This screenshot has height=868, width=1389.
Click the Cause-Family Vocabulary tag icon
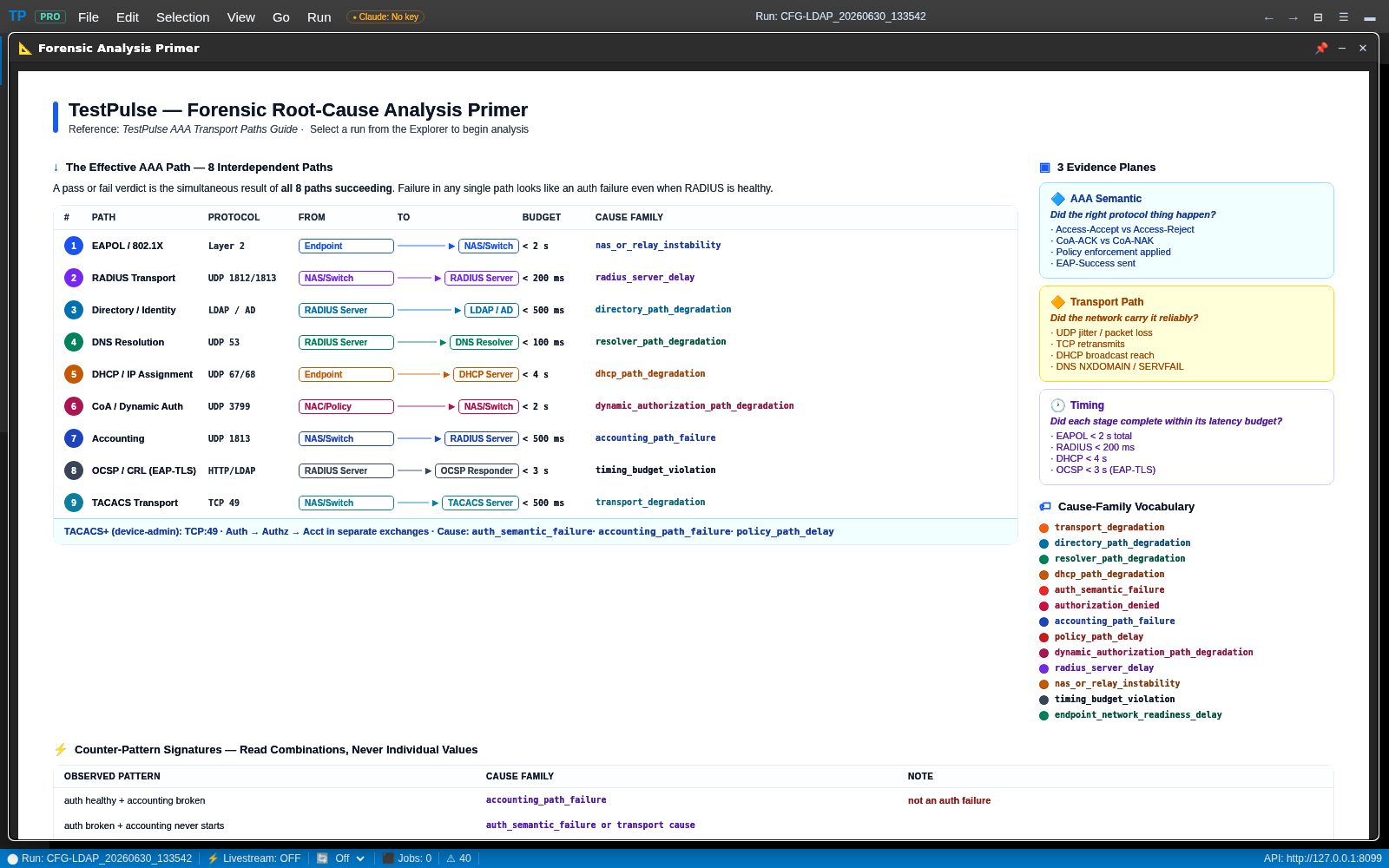click(1045, 507)
